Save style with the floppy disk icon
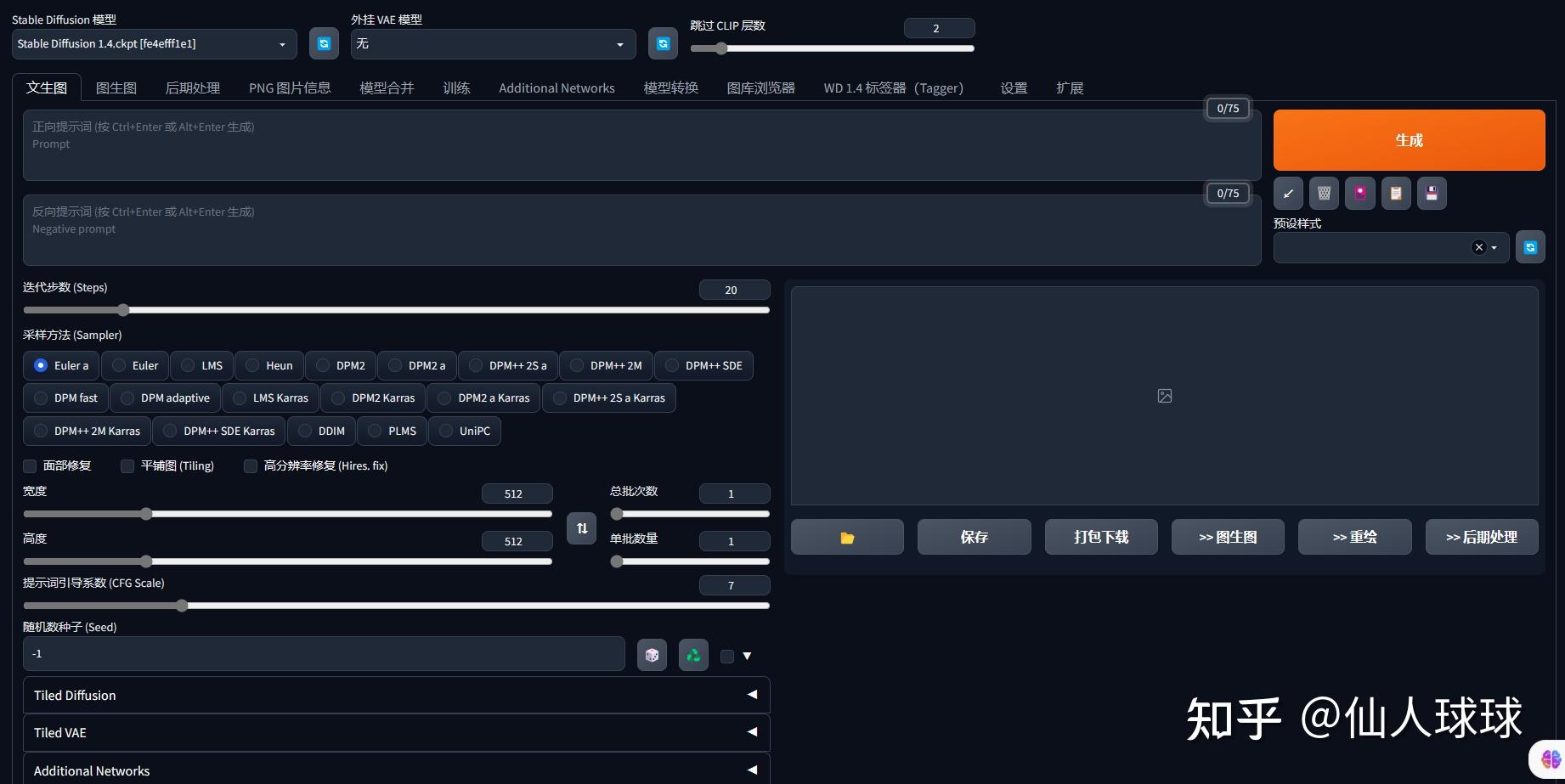The image size is (1565, 784). [x=1432, y=194]
